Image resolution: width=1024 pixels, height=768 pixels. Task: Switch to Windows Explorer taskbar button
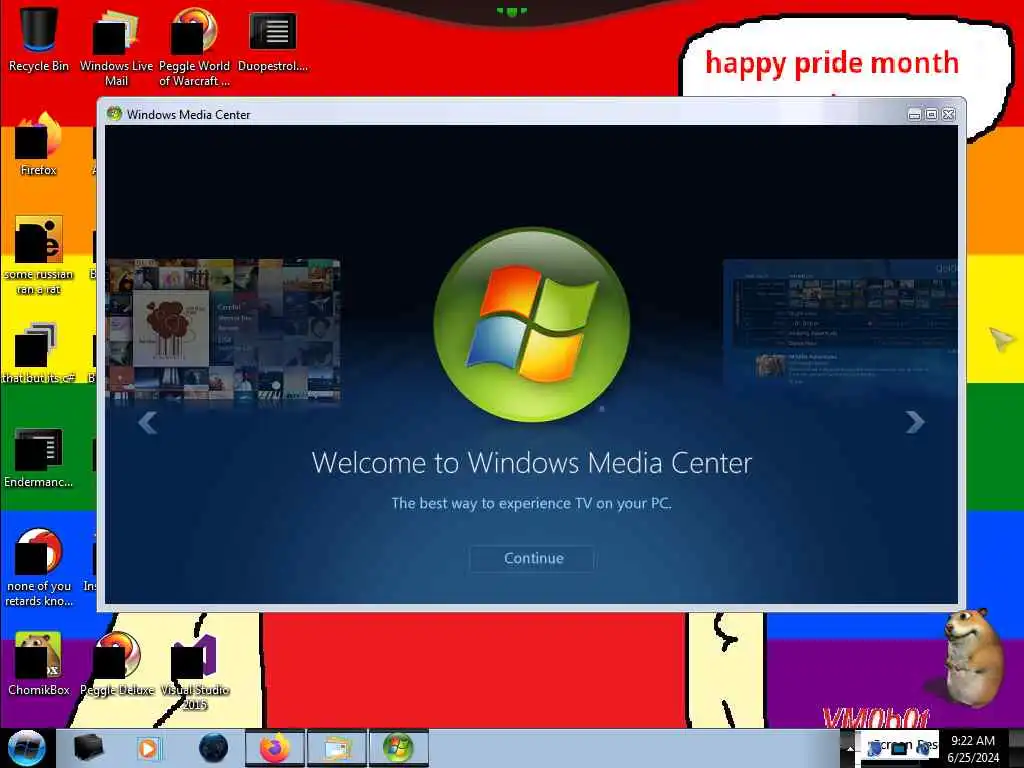(x=336, y=748)
